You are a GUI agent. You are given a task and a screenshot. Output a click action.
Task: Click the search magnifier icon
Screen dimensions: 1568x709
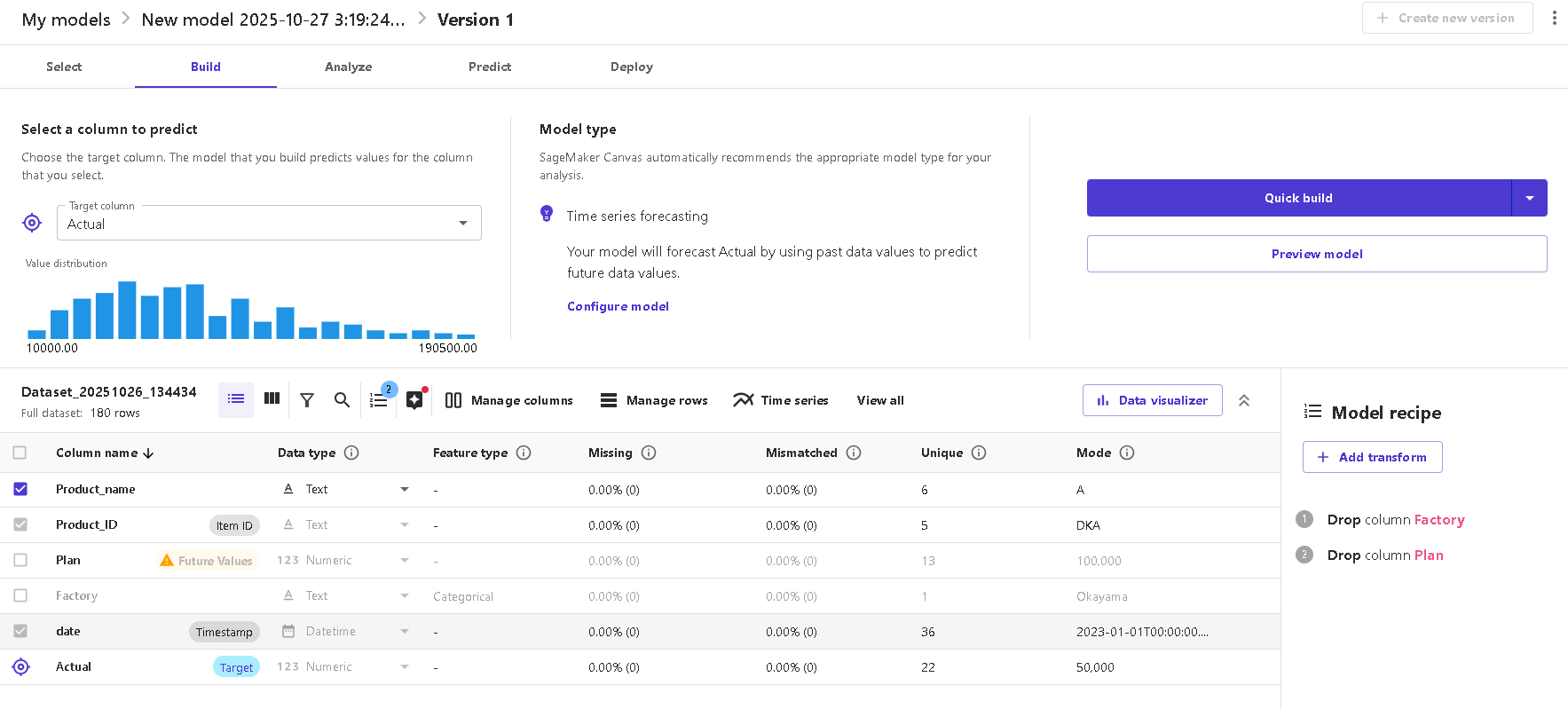pos(342,400)
